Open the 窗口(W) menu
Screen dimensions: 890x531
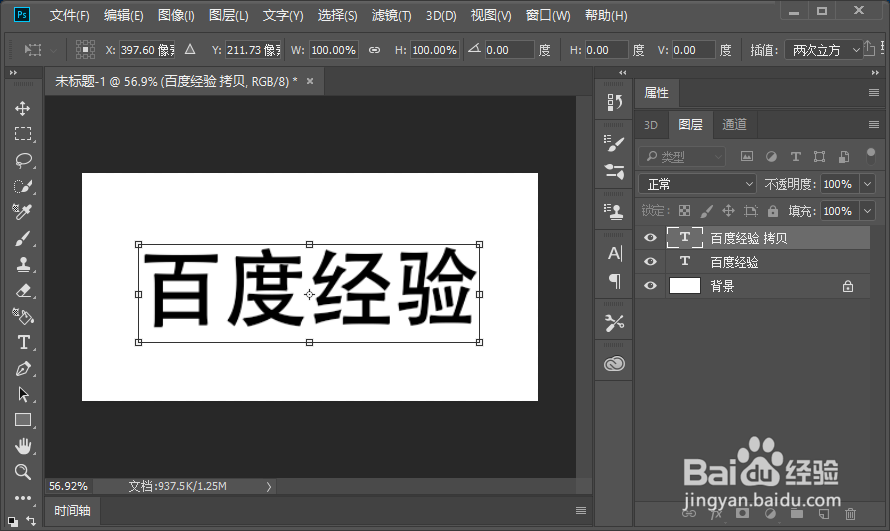(548, 15)
